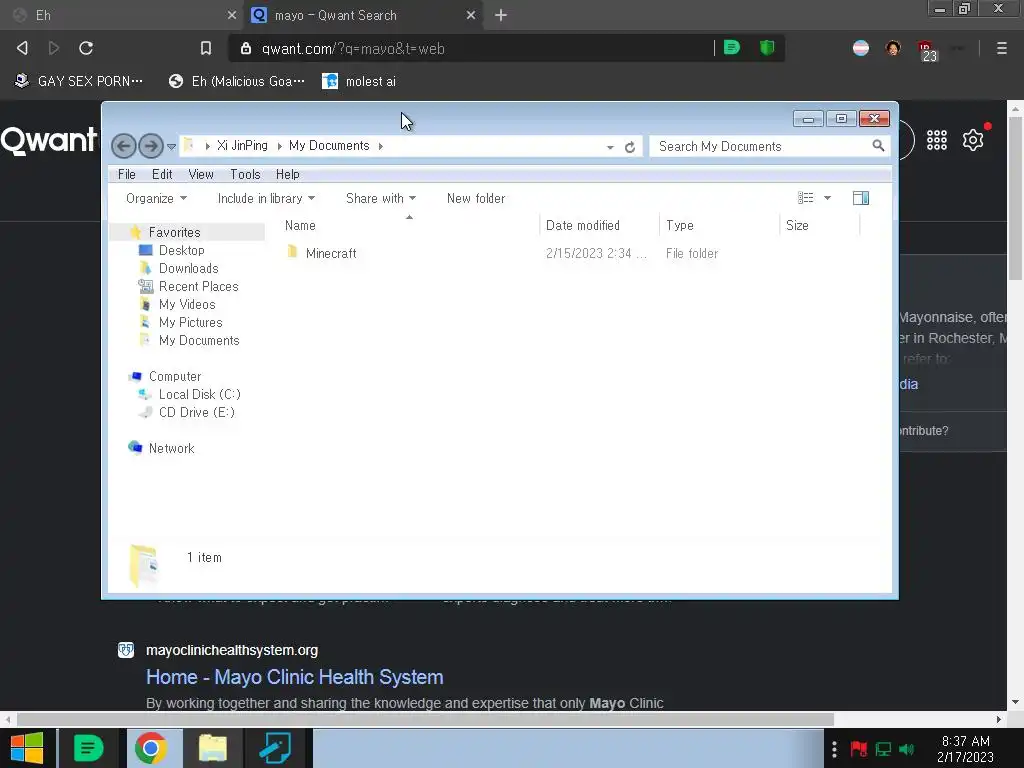
Task: Expand the arrow before Xi JinPing breadcrumb
Action: [x=207, y=146]
